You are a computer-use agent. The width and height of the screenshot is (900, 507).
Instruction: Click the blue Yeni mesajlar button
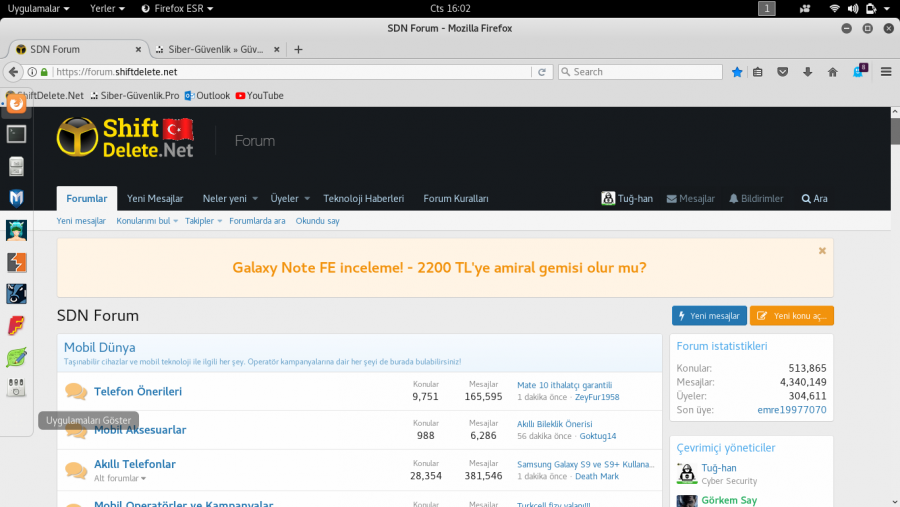[709, 316]
